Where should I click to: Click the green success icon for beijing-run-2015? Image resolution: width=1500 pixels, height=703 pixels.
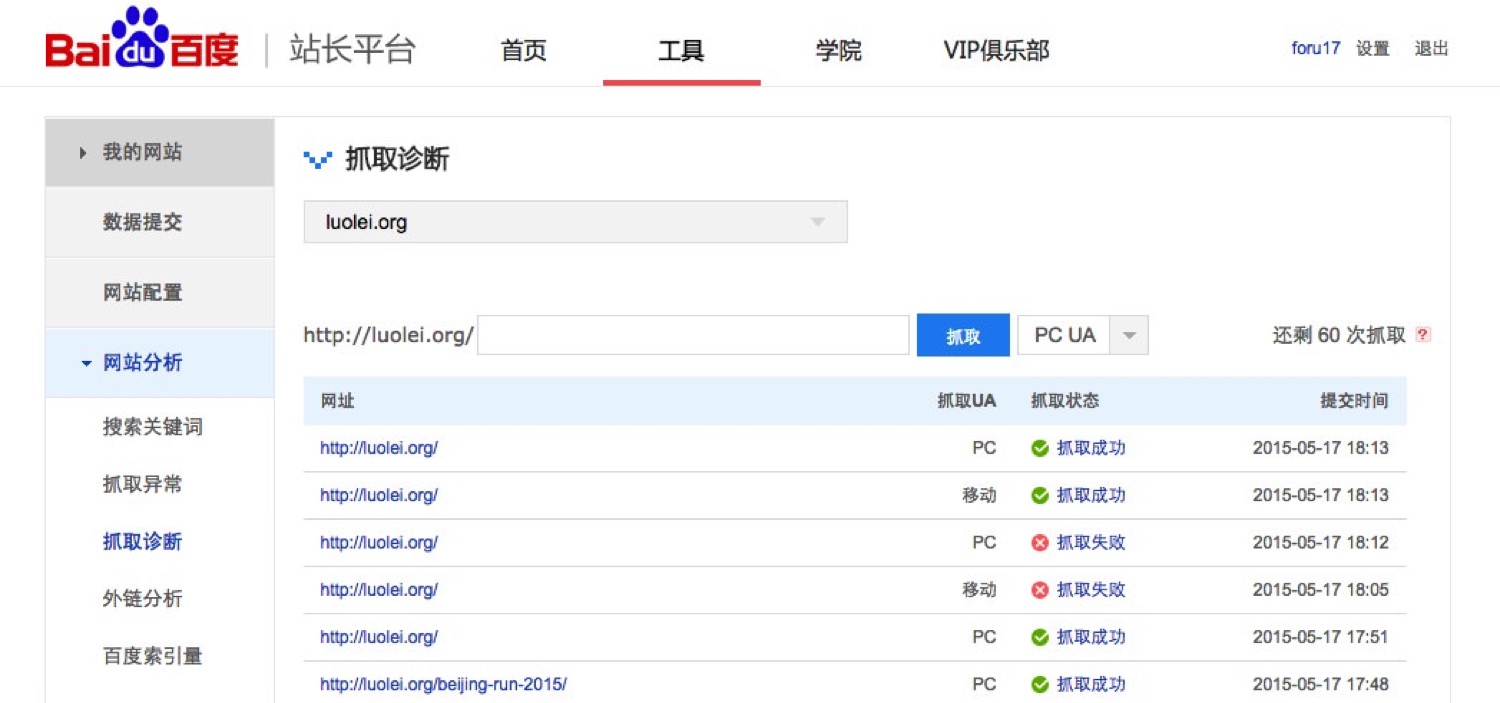pyautogui.click(x=1040, y=685)
